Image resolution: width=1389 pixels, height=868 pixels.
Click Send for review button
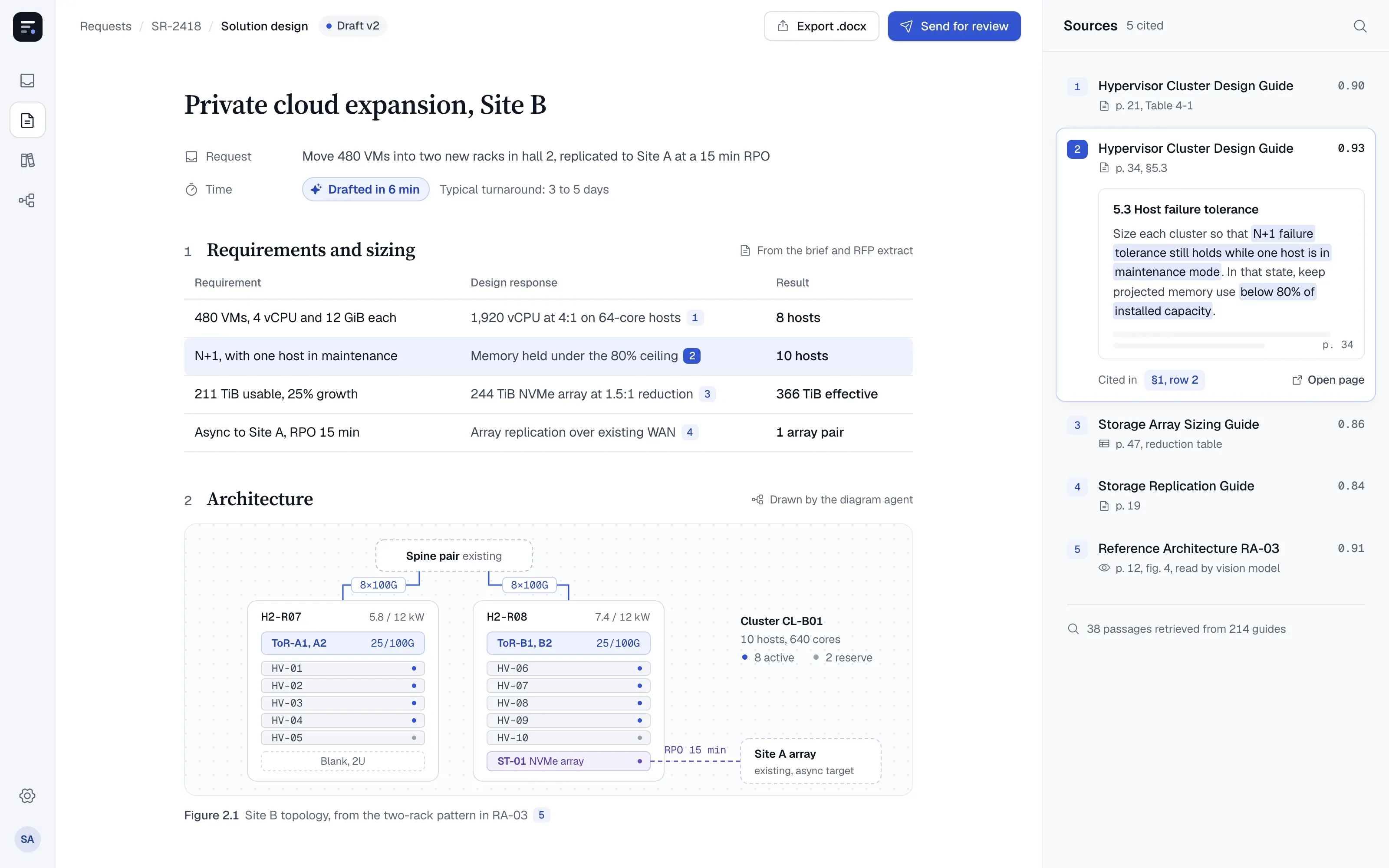[x=954, y=26]
